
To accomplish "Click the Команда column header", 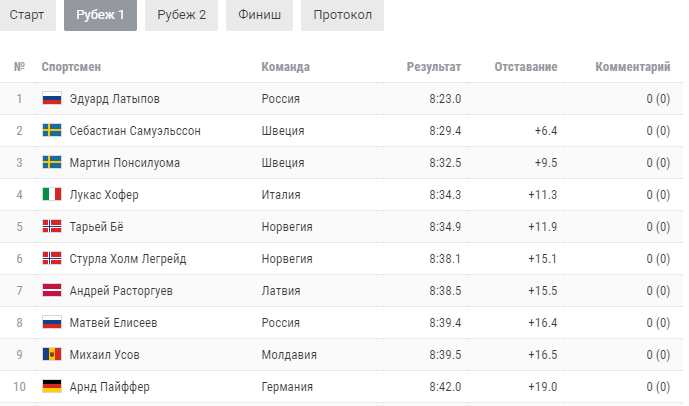I will click(x=286, y=67).
